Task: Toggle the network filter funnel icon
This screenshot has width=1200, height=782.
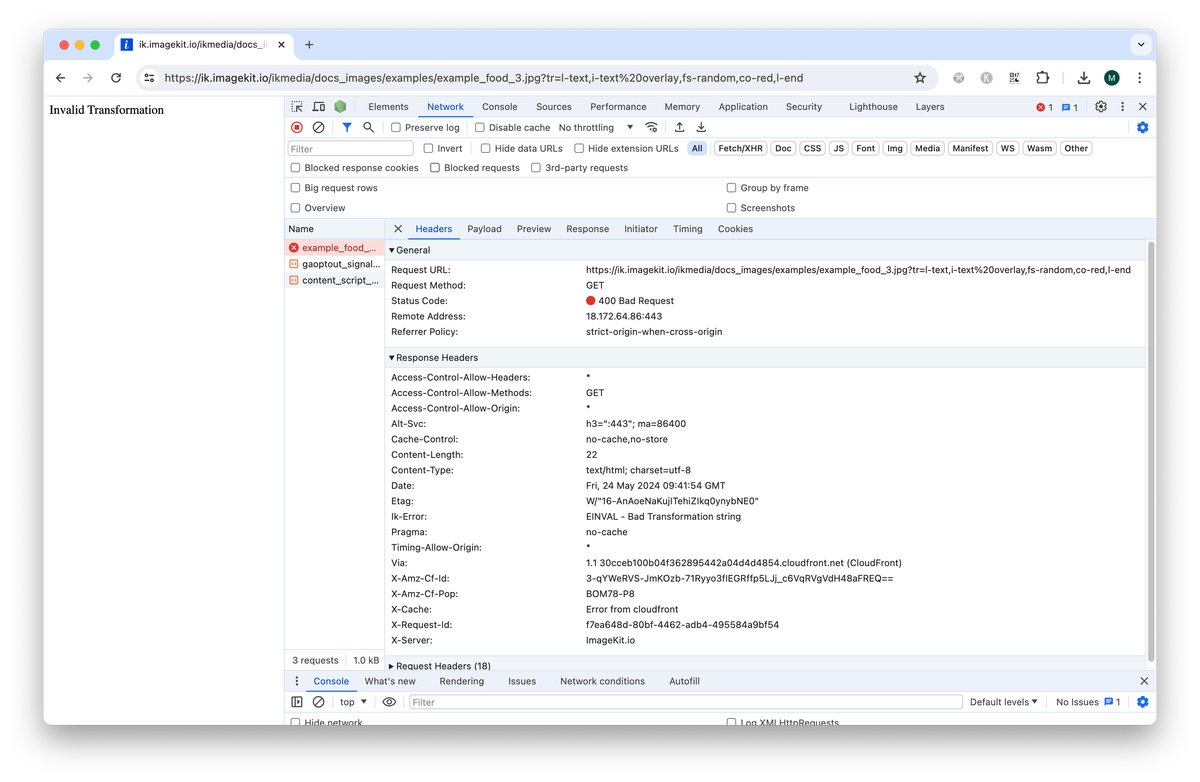Action: [x=347, y=128]
